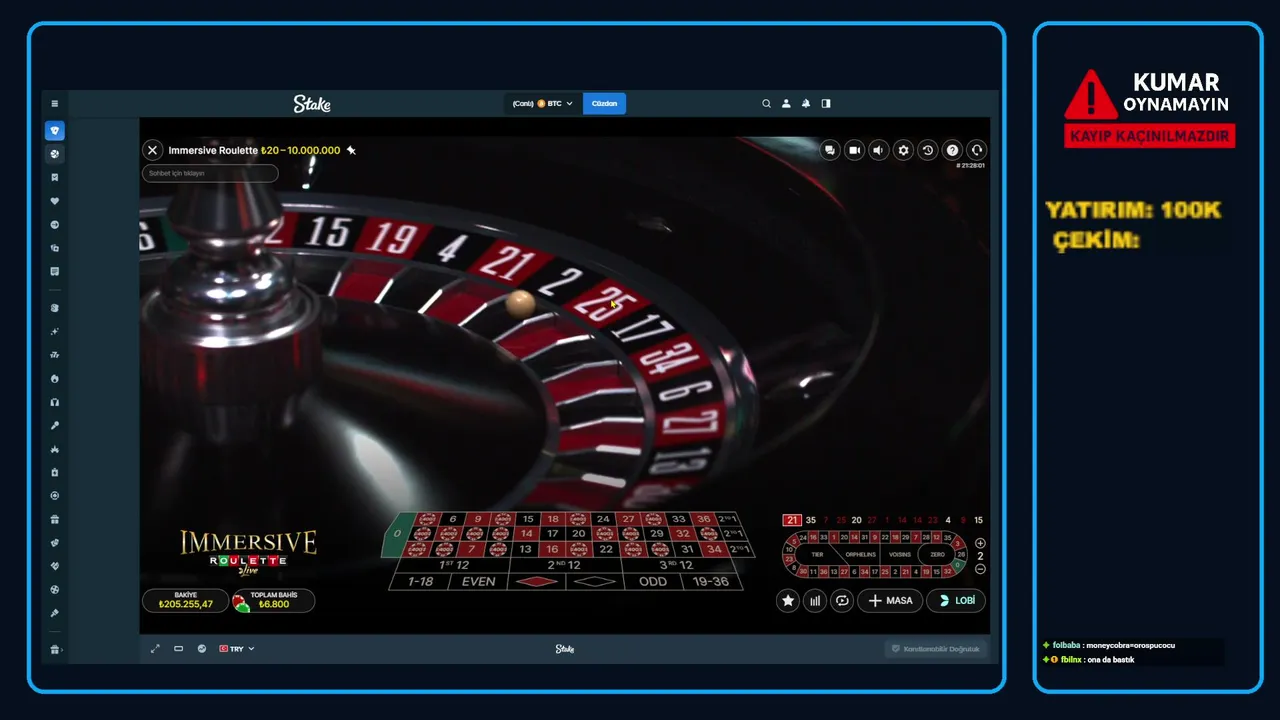
Task: Open the roulette chat bubble icon
Action: point(830,150)
